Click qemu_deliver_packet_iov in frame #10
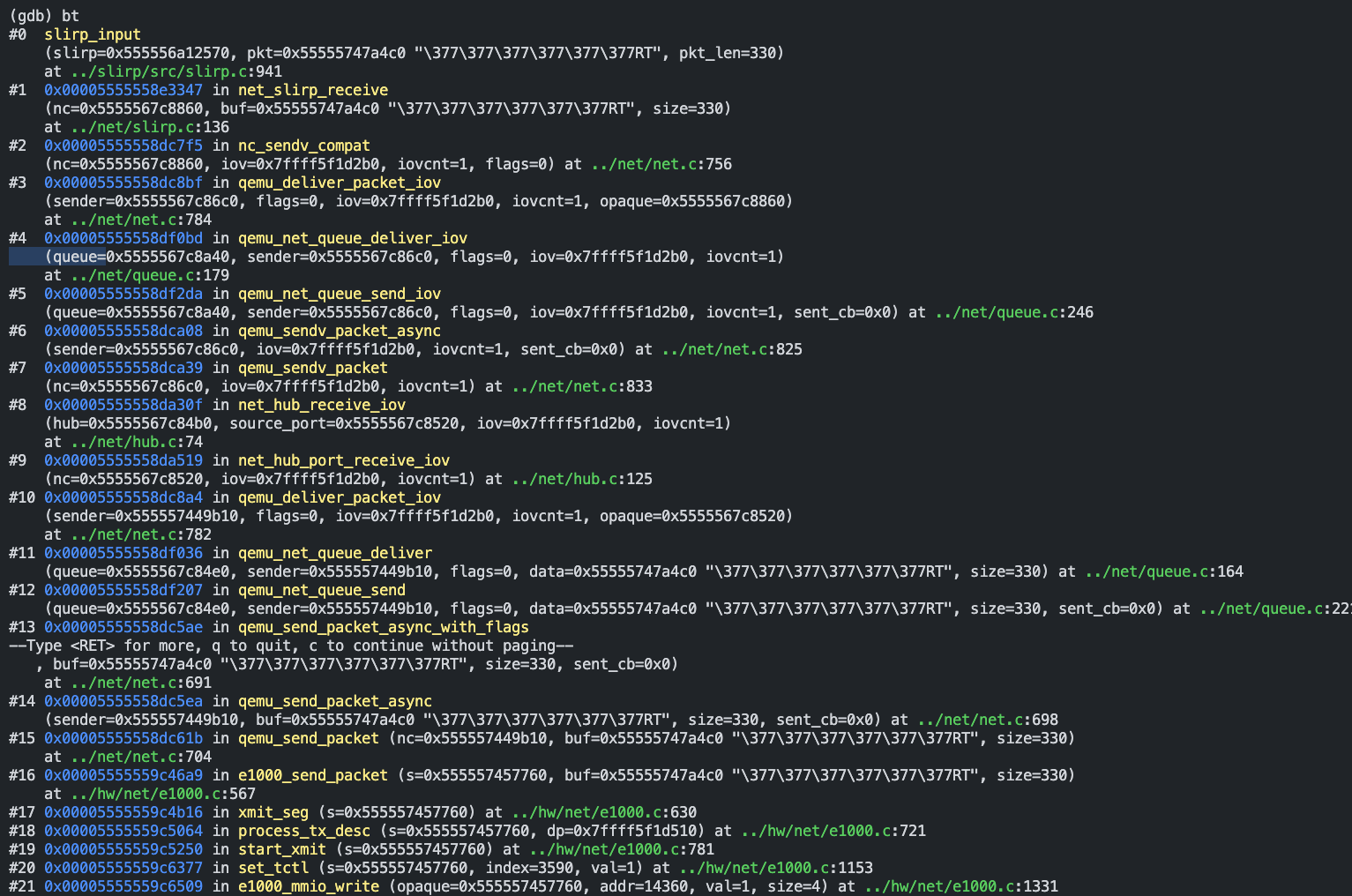Viewport: 1352px width, 896px height. [340, 497]
